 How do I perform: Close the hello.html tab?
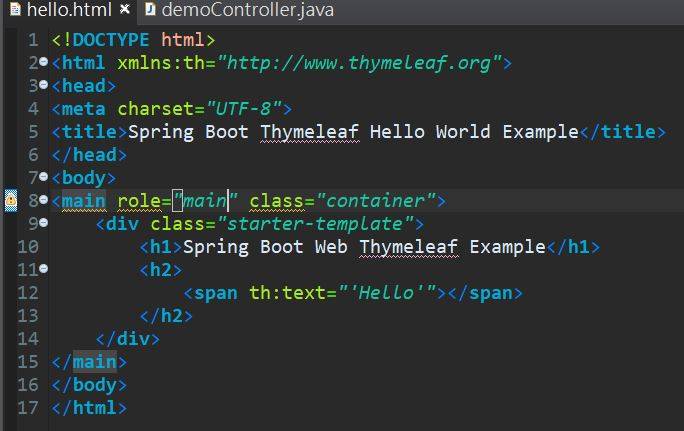[125, 9]
